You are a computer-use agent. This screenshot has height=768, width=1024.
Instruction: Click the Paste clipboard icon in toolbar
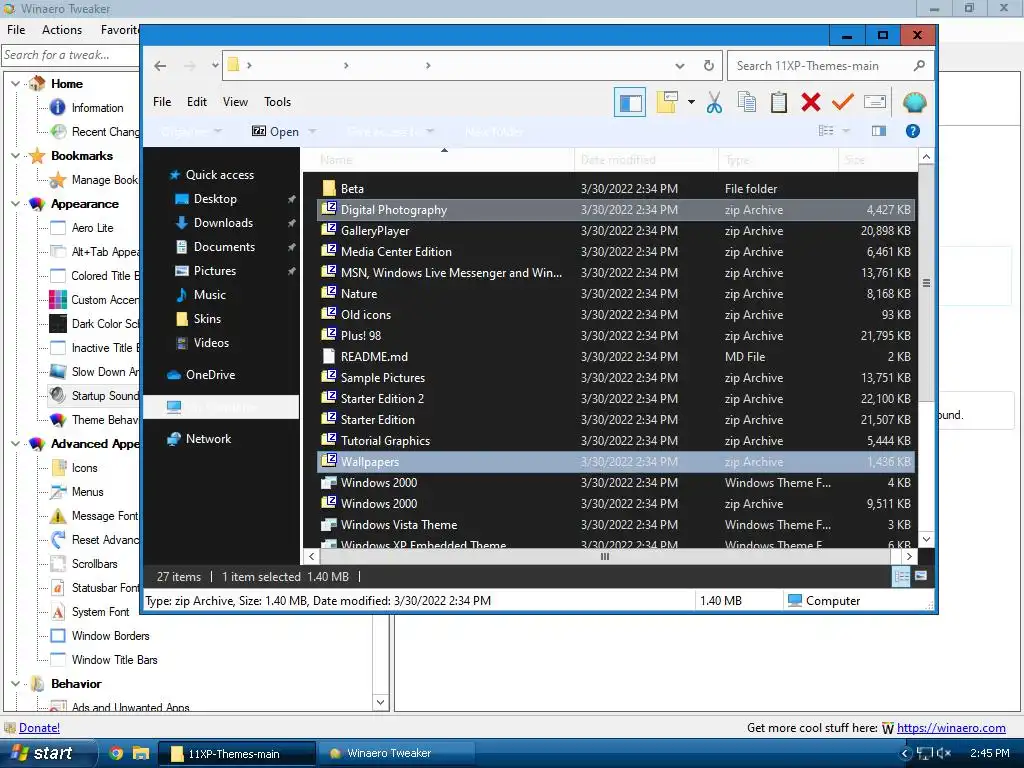pyautogui.click(x=778, y=103)
